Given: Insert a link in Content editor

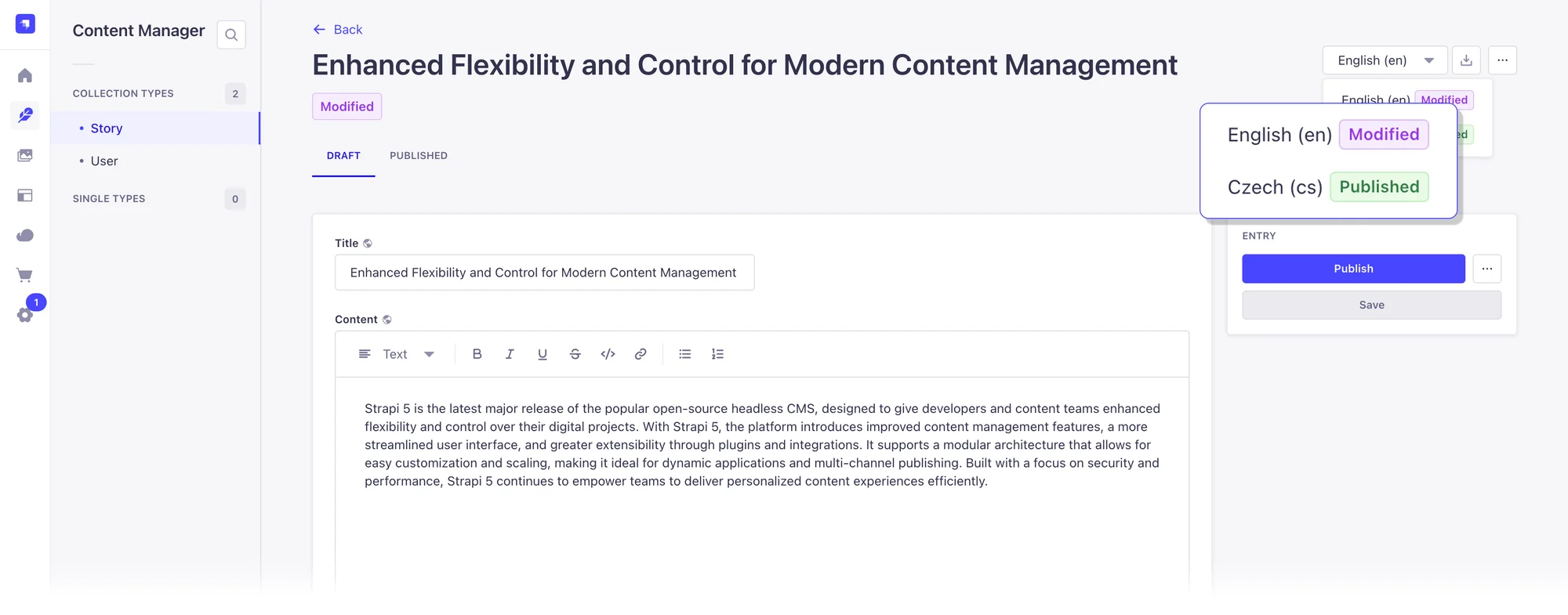Looking at the screenshot, I should tap(641, 354).
